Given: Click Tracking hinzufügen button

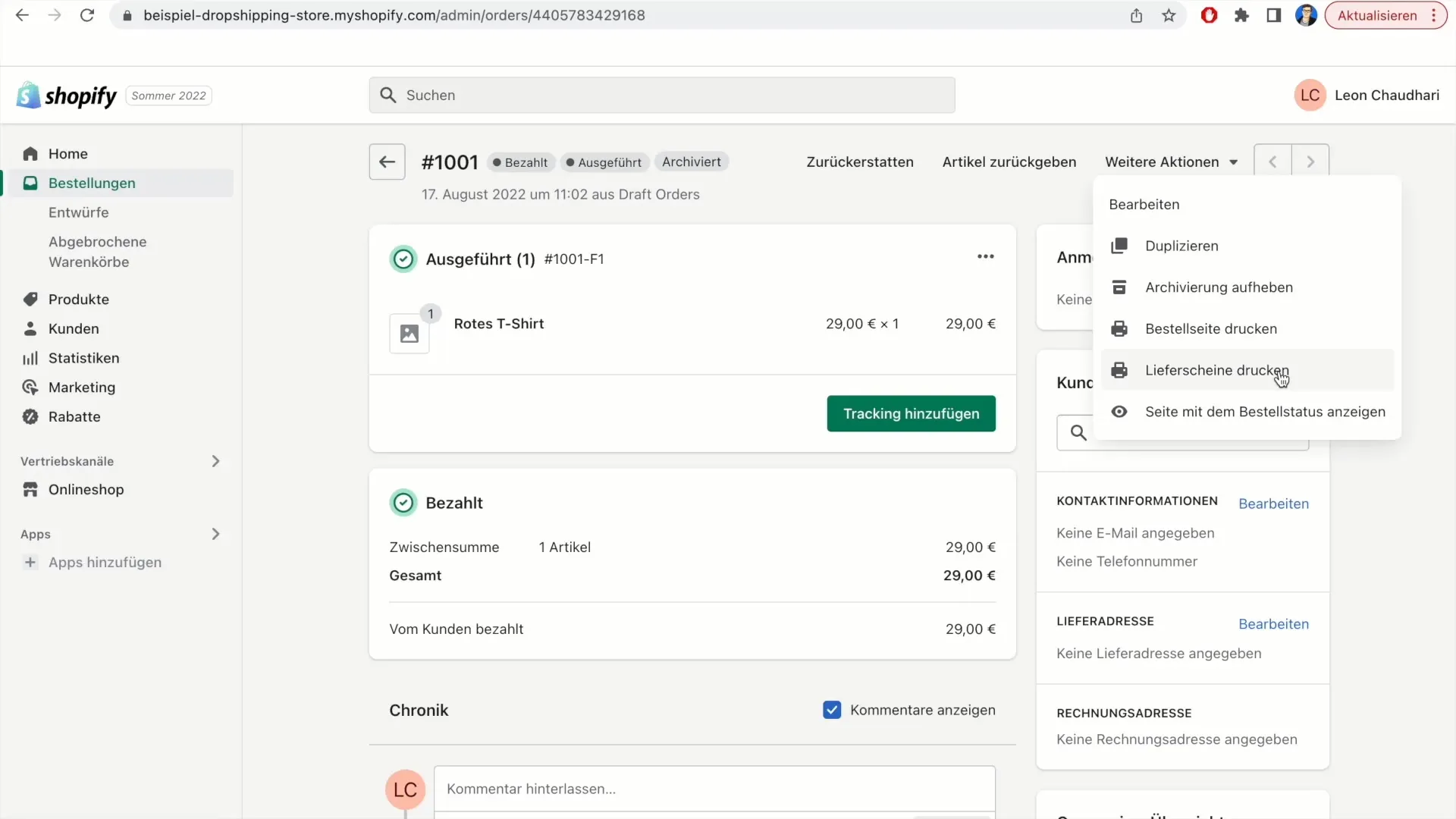Looking at the screenshot, I should coord(911,414).
